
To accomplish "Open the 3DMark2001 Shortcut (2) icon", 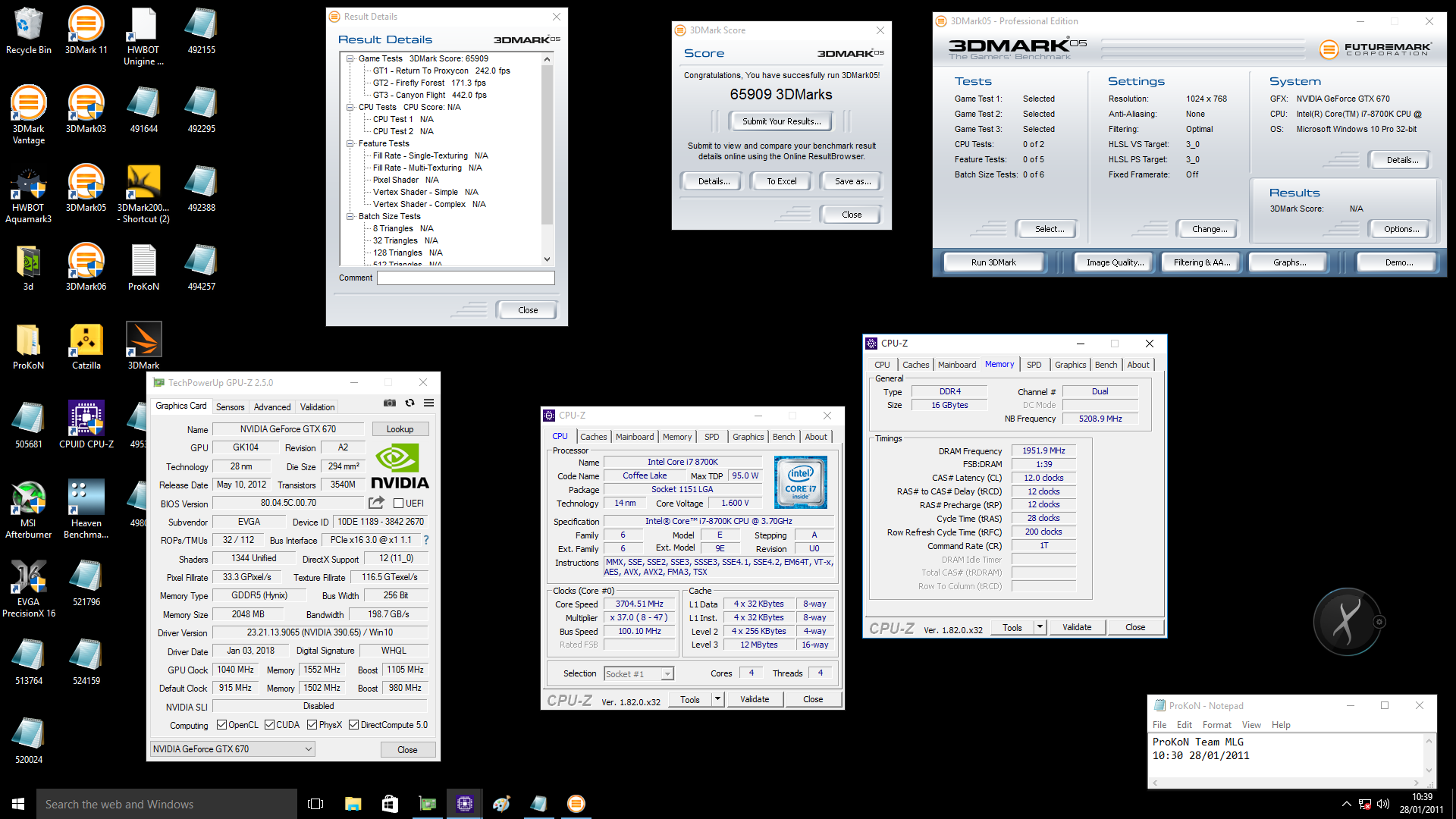I will click(143, 193).
